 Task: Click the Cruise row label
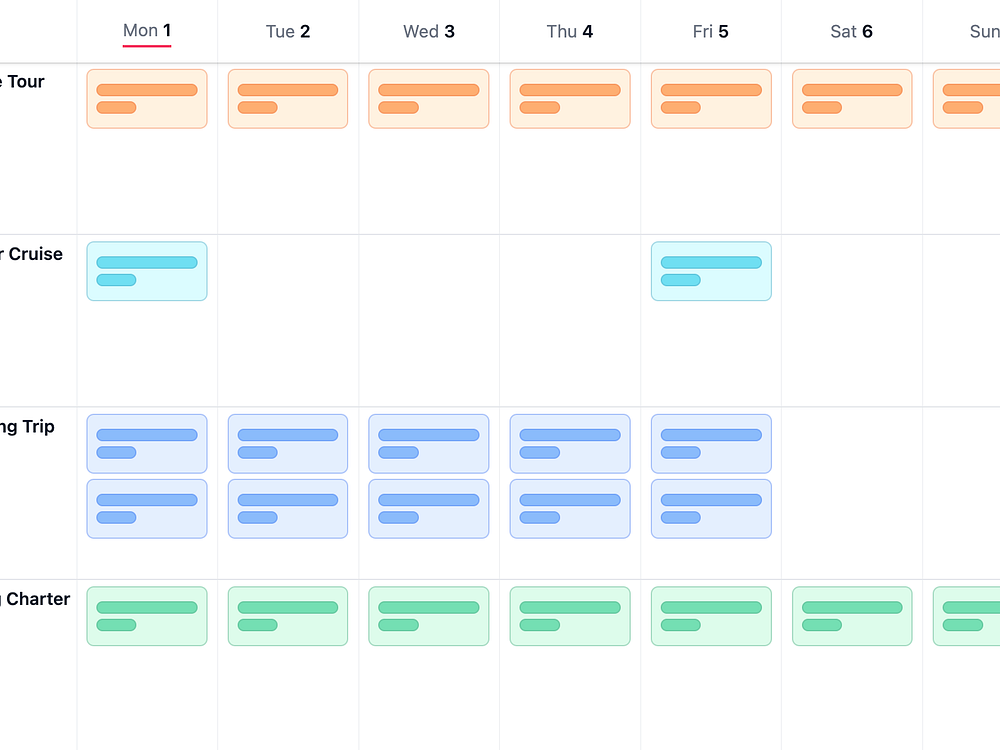click(x=31, y=254)
